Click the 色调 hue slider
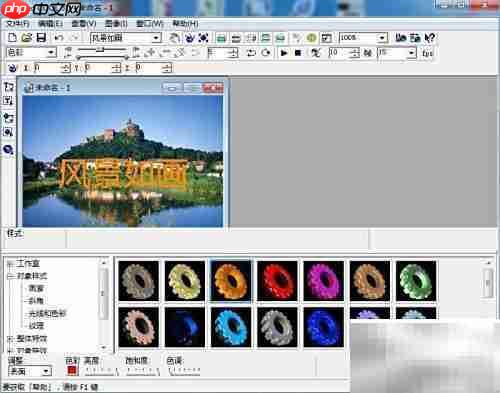 click(184, 370)
